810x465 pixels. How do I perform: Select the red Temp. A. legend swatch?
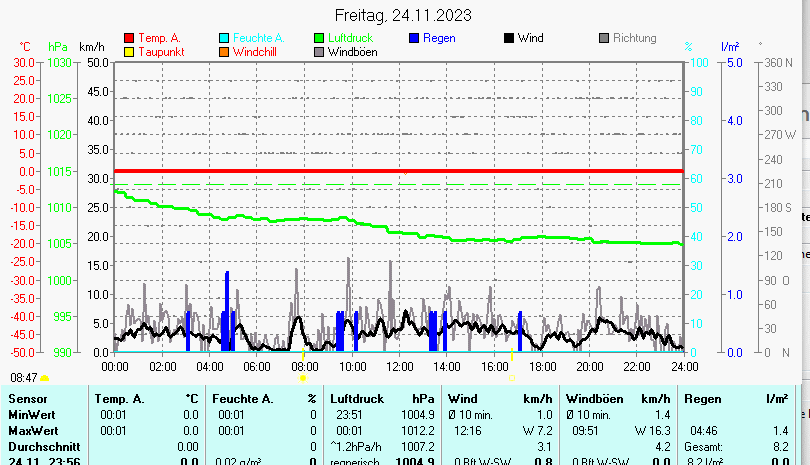(x=128, y=38)
